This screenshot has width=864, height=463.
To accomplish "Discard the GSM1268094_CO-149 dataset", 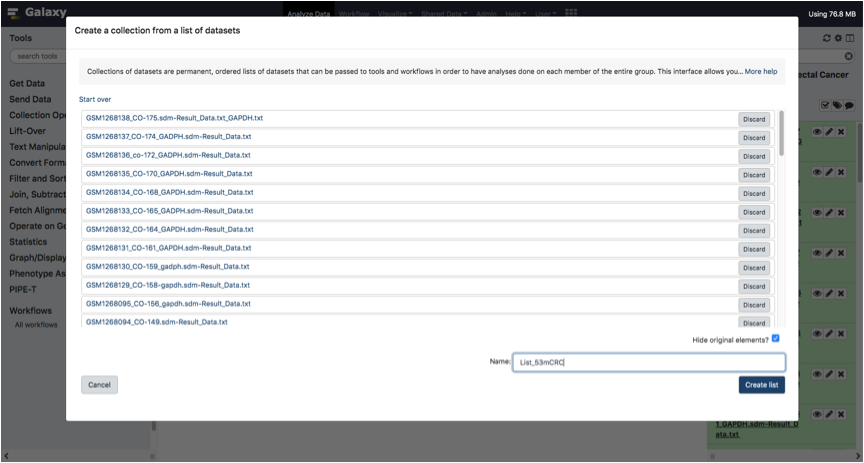I will (754, 322).
